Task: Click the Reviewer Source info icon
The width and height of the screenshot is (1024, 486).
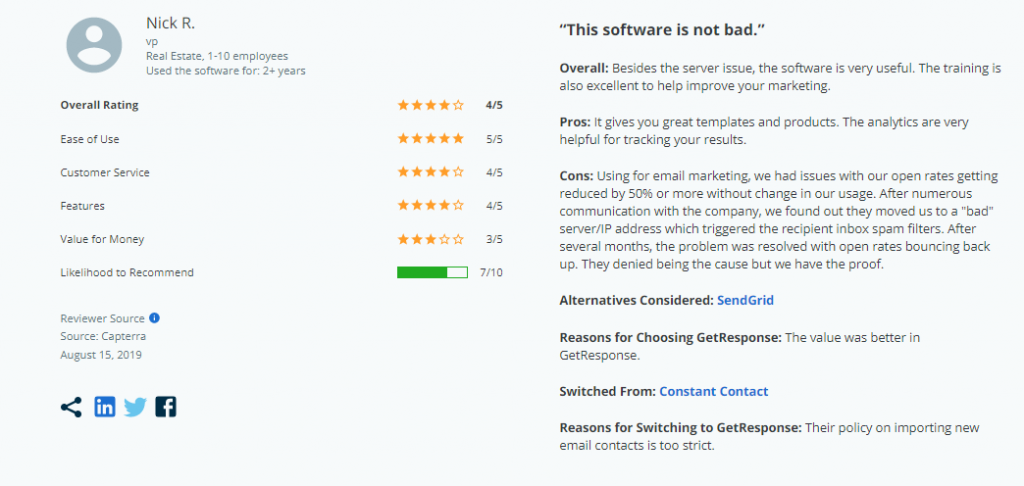Action: (x=155, y=318)
